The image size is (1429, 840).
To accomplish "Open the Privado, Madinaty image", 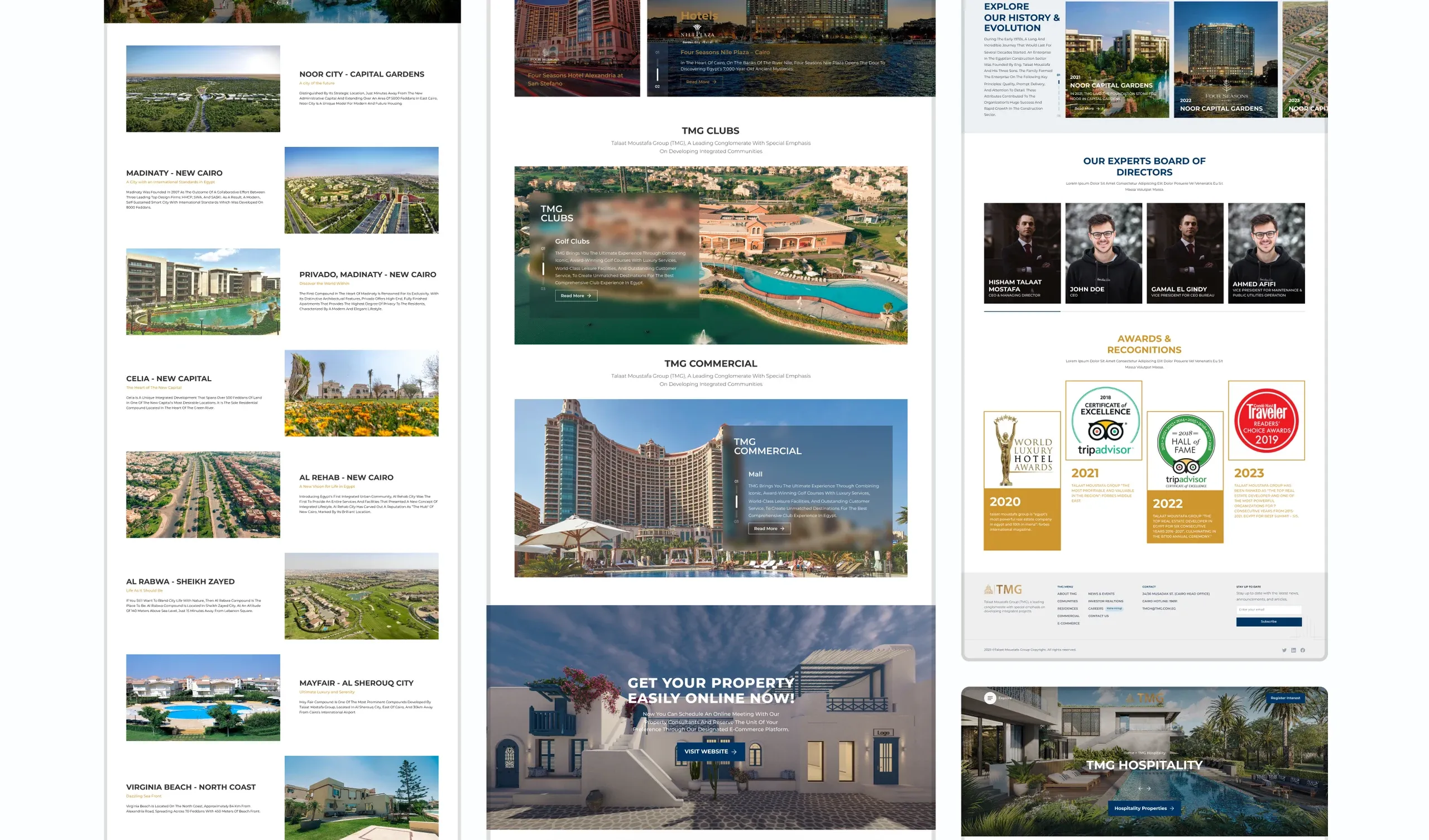I will coord(203,291).
